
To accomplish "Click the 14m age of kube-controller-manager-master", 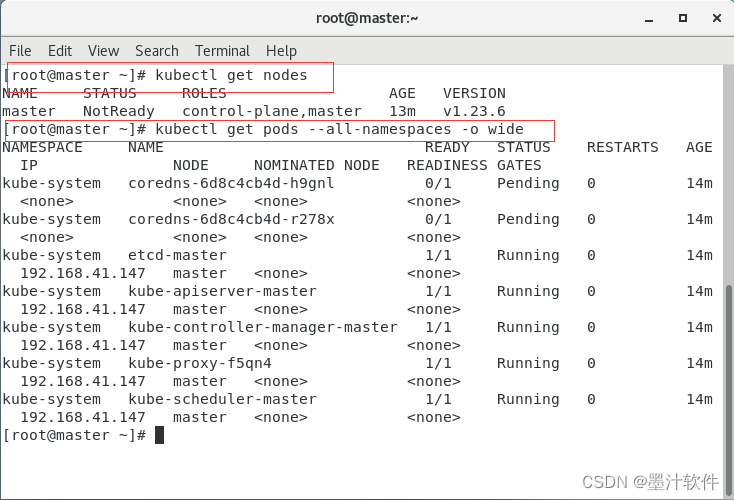I will 699,327.
